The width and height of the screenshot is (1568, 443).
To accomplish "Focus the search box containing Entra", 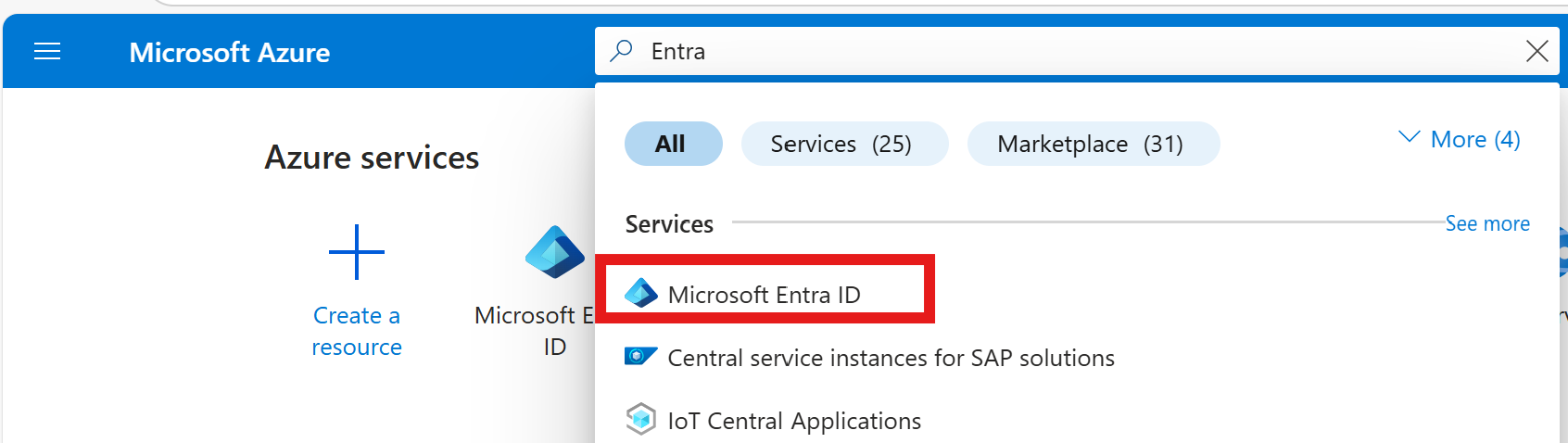I will click(1019, 51).
